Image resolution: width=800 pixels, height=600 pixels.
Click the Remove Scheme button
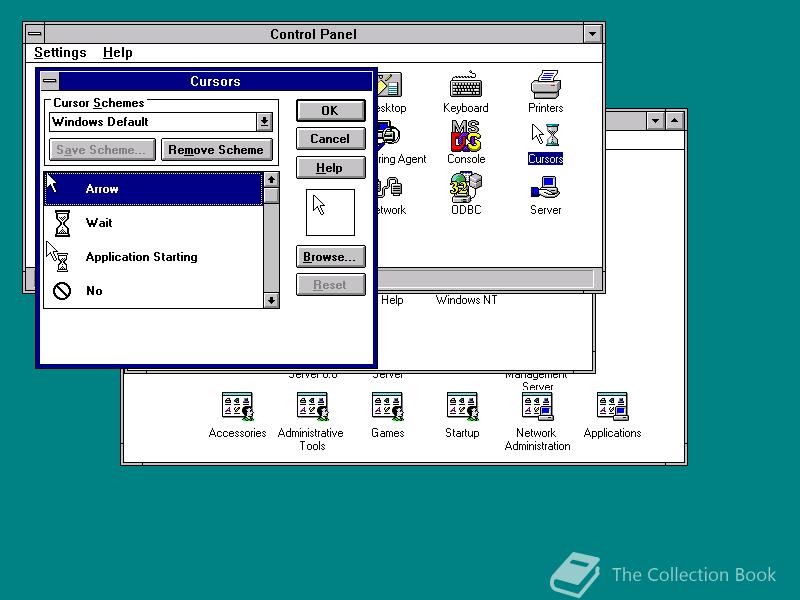(x=216, y=150)
